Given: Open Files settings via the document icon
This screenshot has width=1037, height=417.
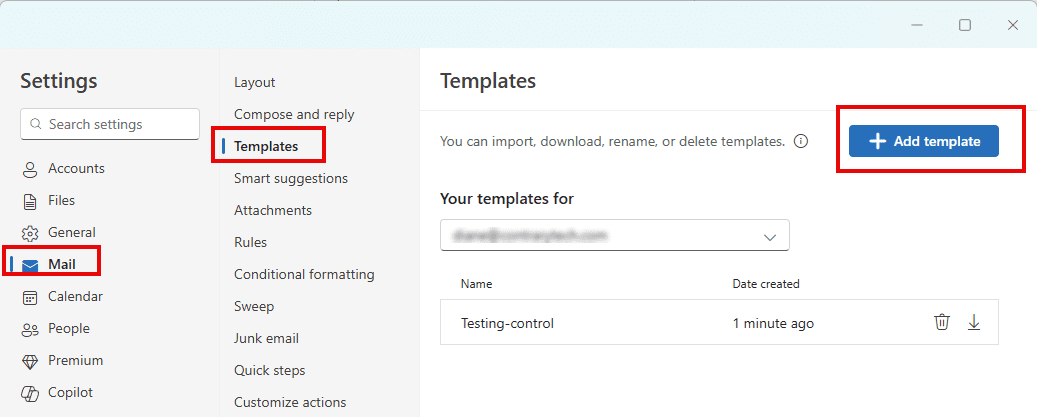Looking at the screenshot, I should pos(30,201).
